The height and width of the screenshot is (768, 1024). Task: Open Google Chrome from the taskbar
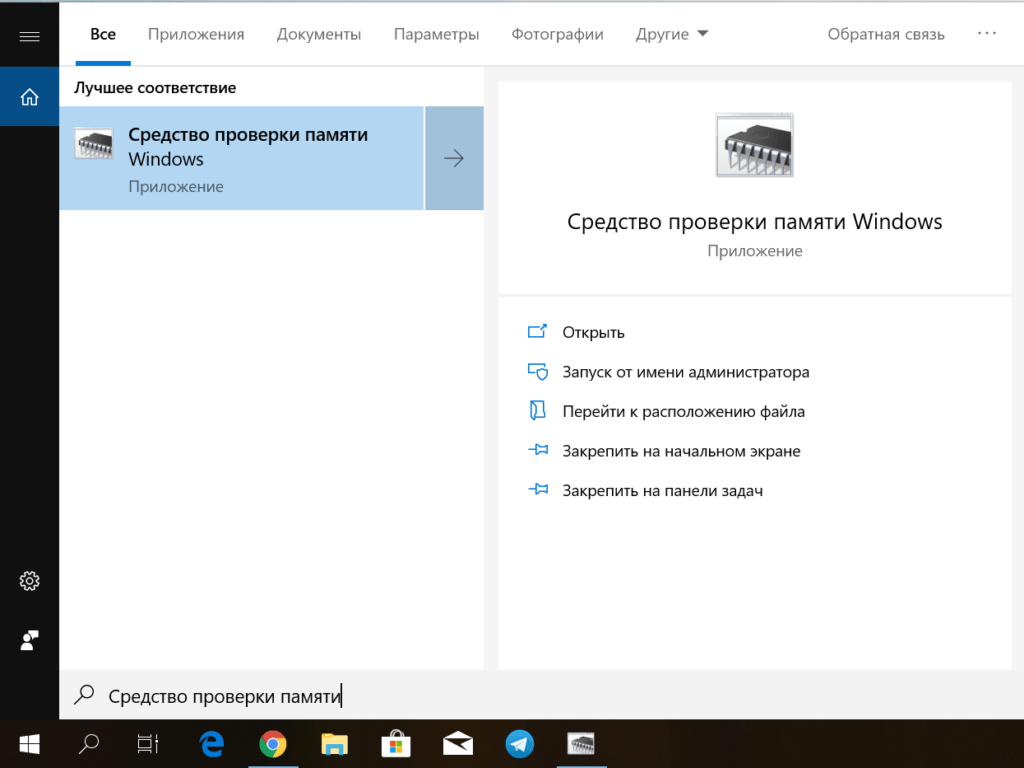pos(272,744)
